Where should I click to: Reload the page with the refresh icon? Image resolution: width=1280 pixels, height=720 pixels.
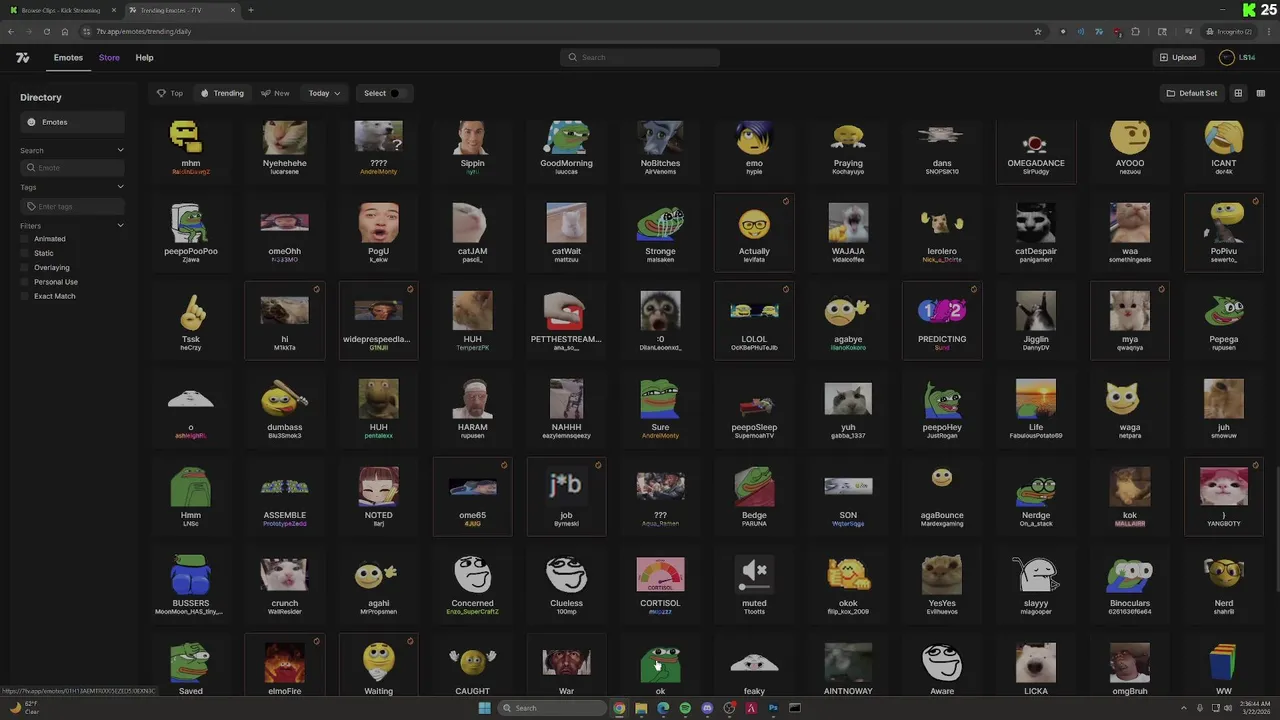click(x=46, y=31)
